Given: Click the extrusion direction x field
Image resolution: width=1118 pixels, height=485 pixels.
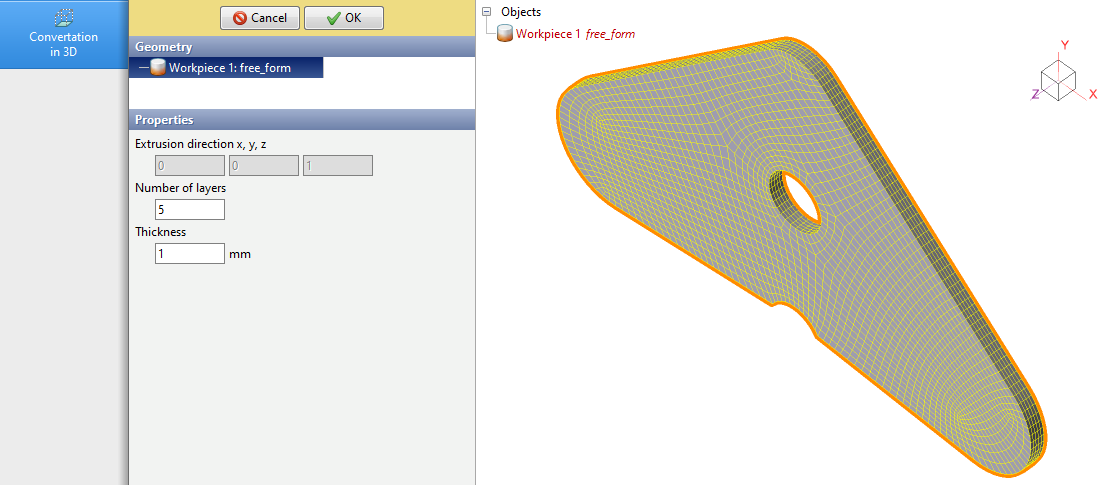Looking at the screenshot, I should pos(190,166).
